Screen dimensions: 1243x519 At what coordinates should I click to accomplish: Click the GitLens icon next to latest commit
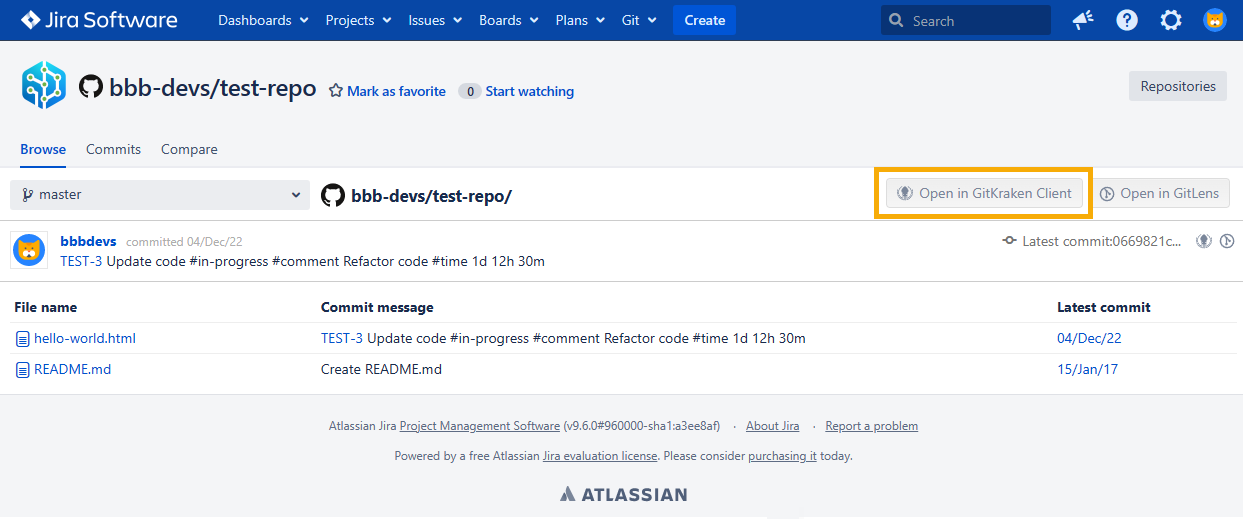pos(1227,241)
